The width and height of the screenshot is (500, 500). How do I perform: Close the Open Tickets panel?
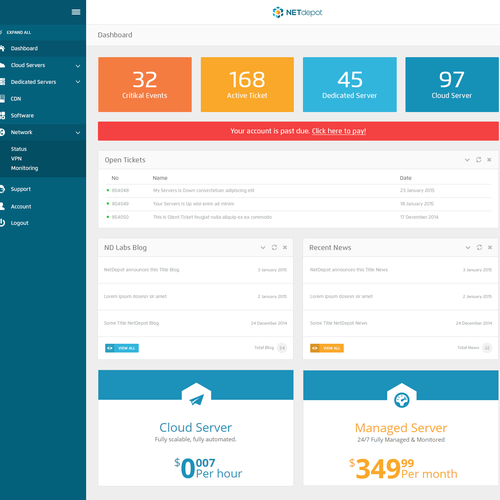[489, 160]
